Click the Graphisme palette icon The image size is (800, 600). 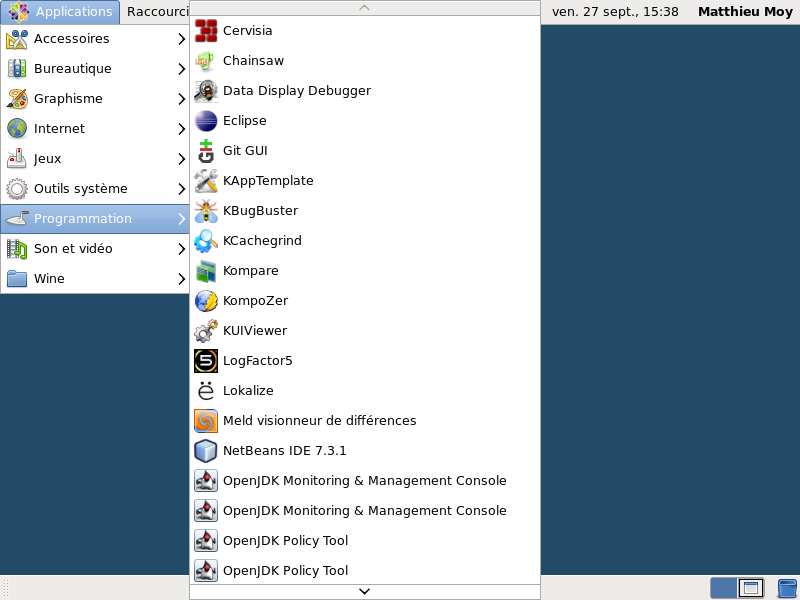coord(17,98)
